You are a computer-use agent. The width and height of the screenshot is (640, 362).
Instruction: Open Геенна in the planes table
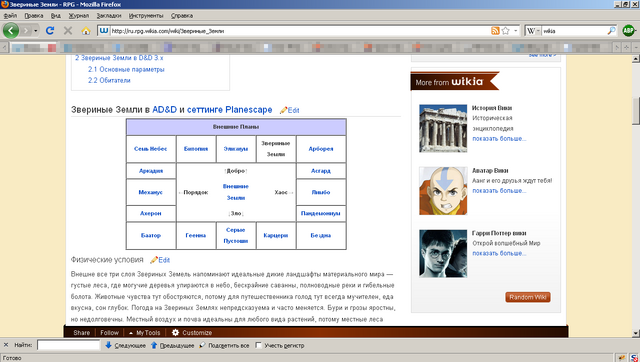coord(196,235)
